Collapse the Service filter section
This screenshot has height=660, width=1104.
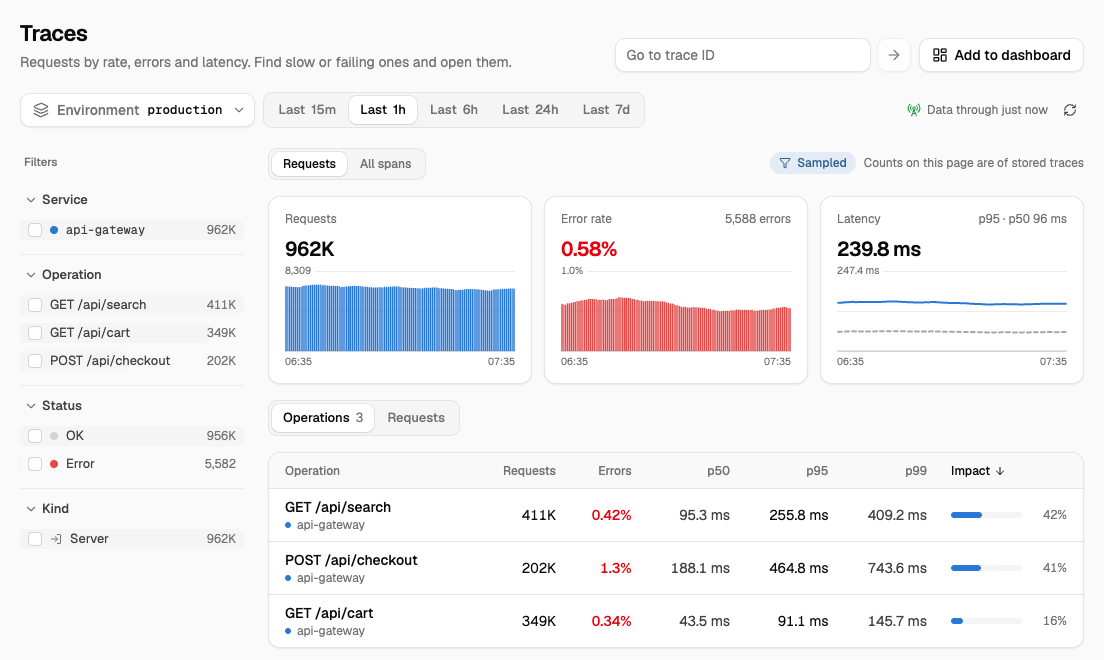(x=57, y=199)
